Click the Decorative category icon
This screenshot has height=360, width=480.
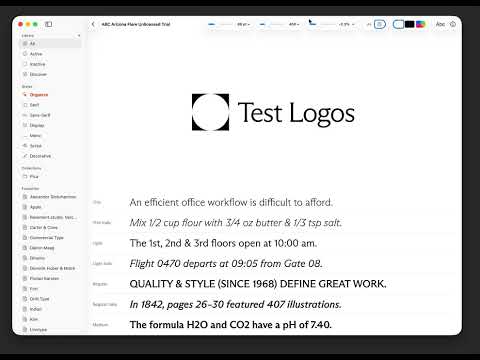point(25,156)
